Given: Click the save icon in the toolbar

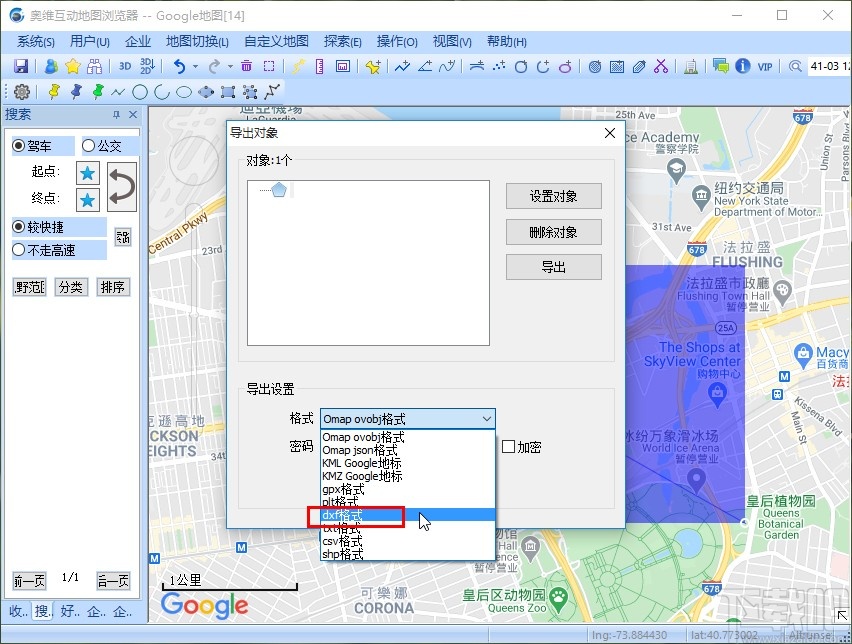Looking at the screenshot, I should coord(21,67).
